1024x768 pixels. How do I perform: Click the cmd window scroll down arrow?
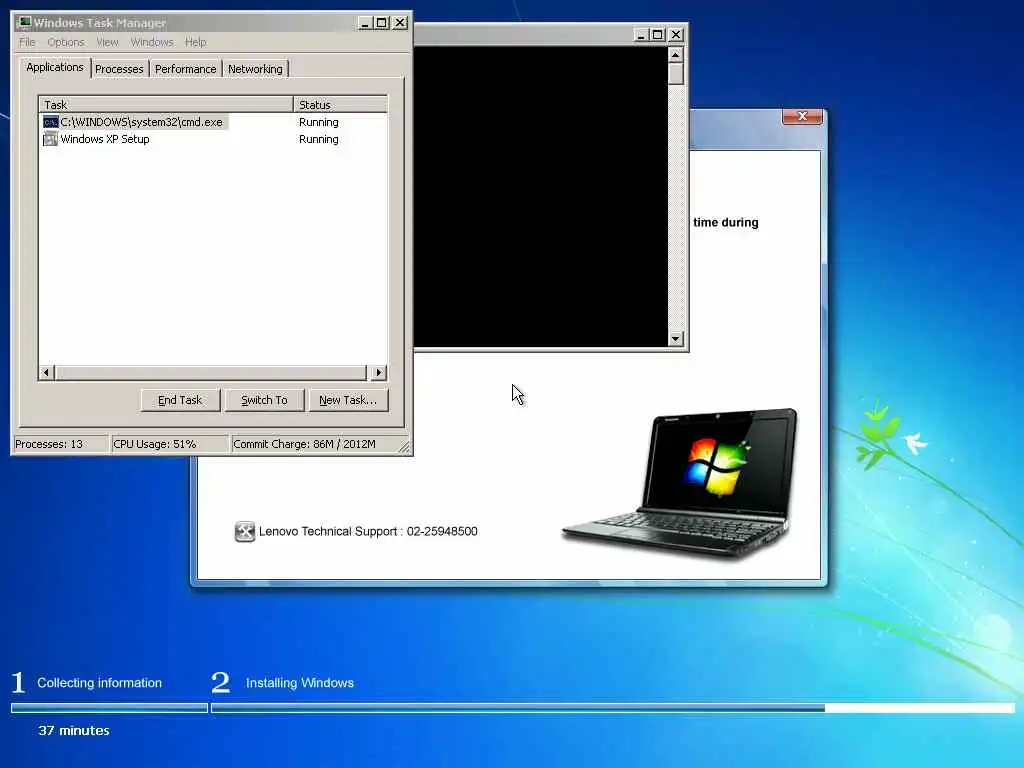coord(676,338)
